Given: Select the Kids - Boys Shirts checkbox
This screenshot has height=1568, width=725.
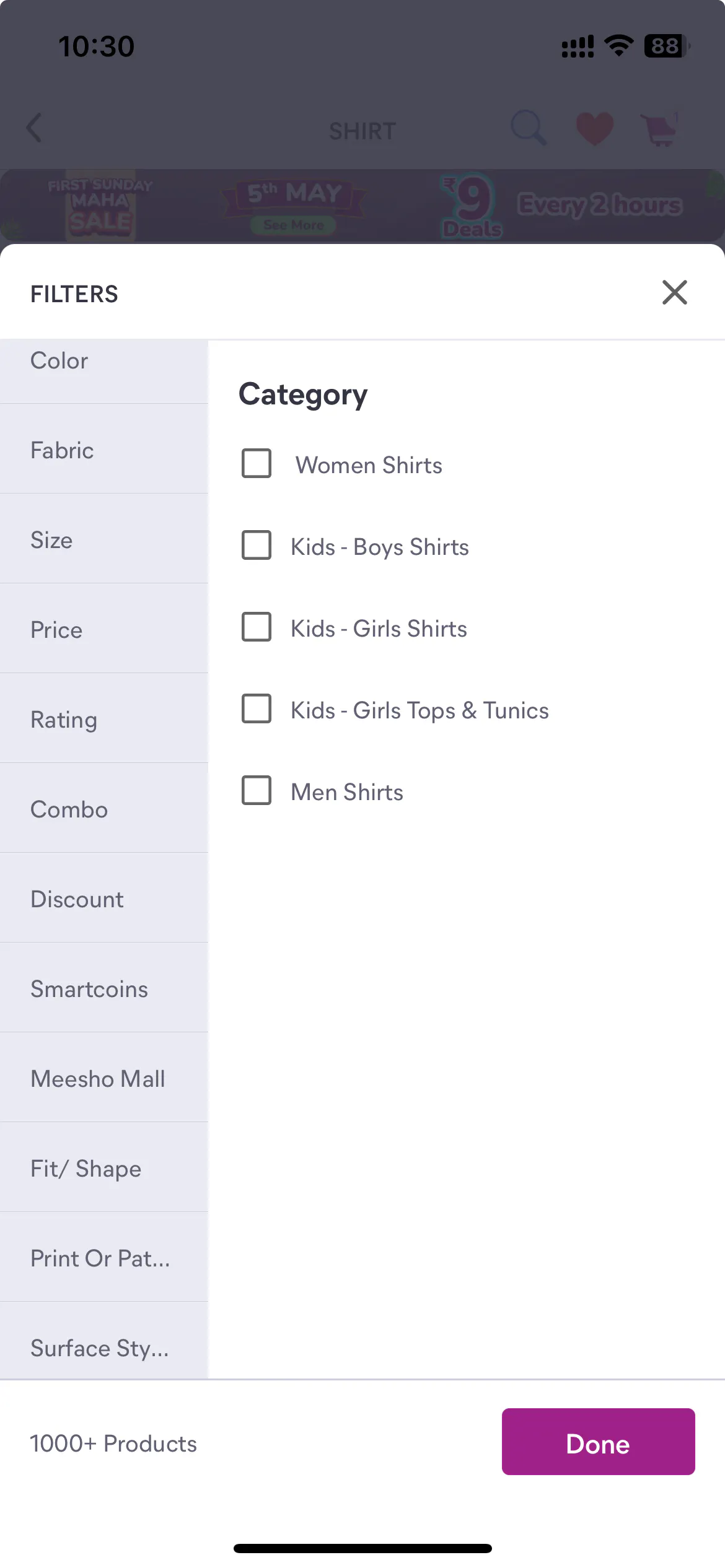Looking at the screenshot, I should point(257,546).
